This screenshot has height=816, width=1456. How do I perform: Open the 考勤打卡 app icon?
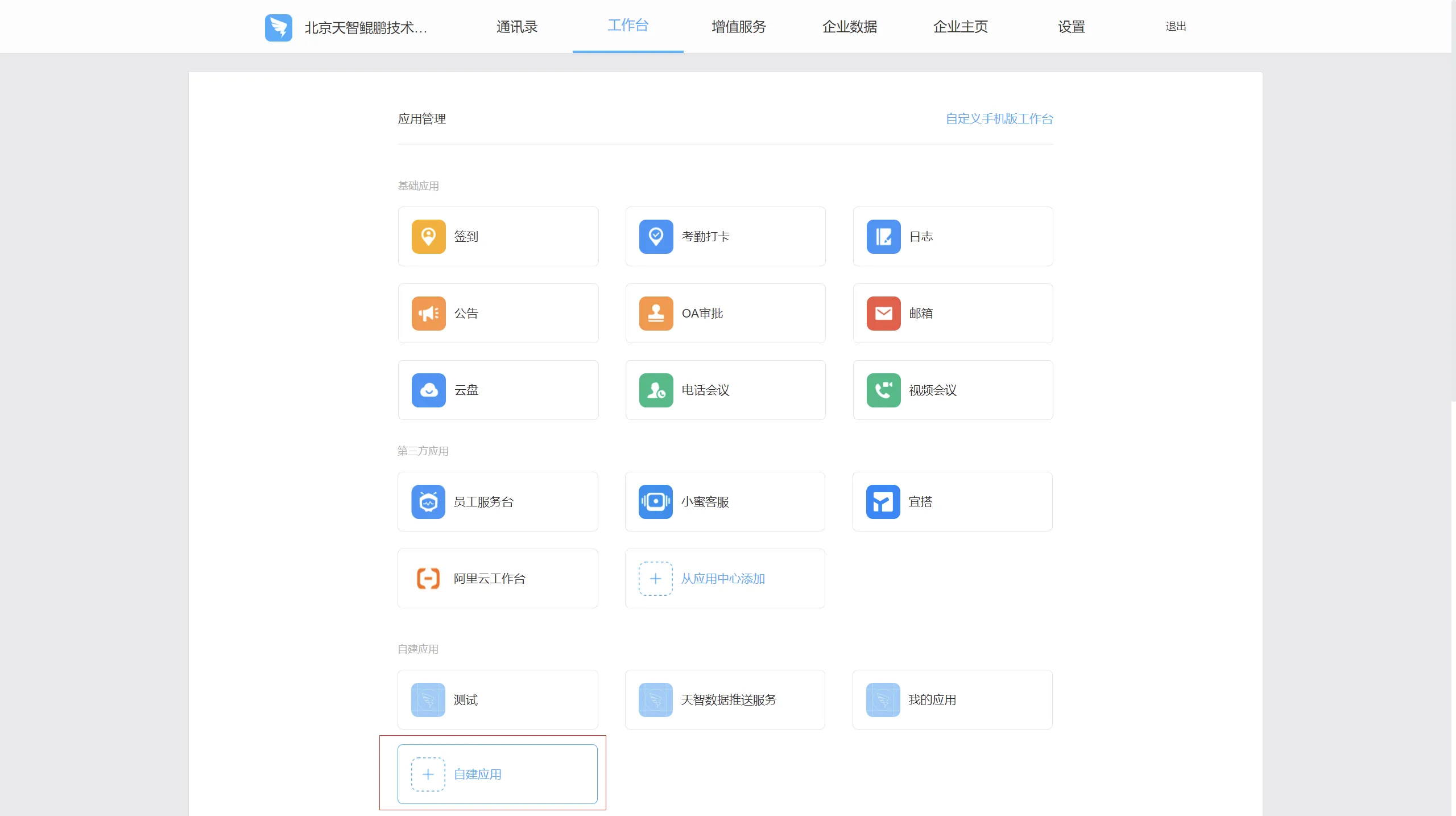656,236
